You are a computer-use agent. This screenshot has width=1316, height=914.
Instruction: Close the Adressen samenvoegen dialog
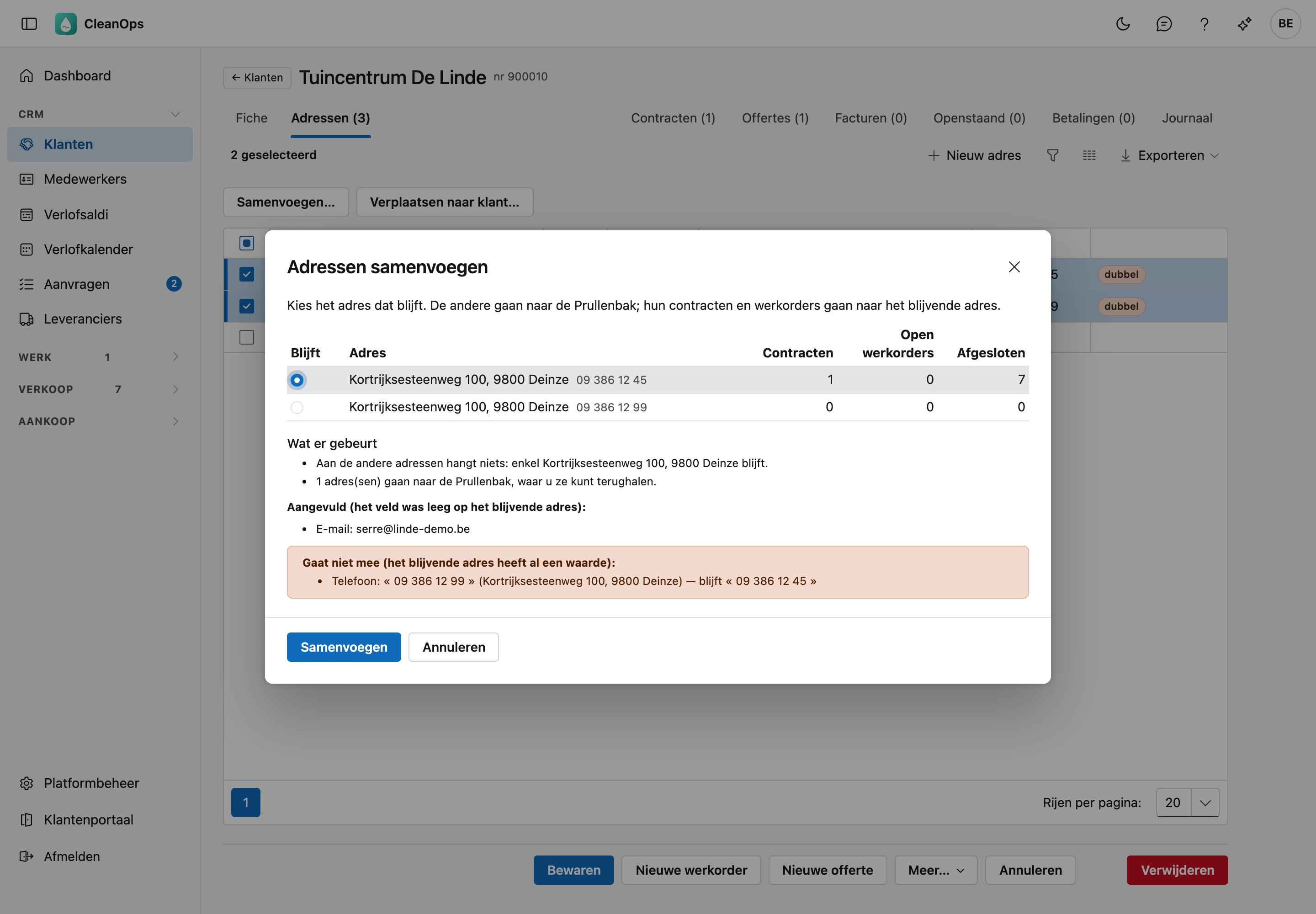(1014, 267)
